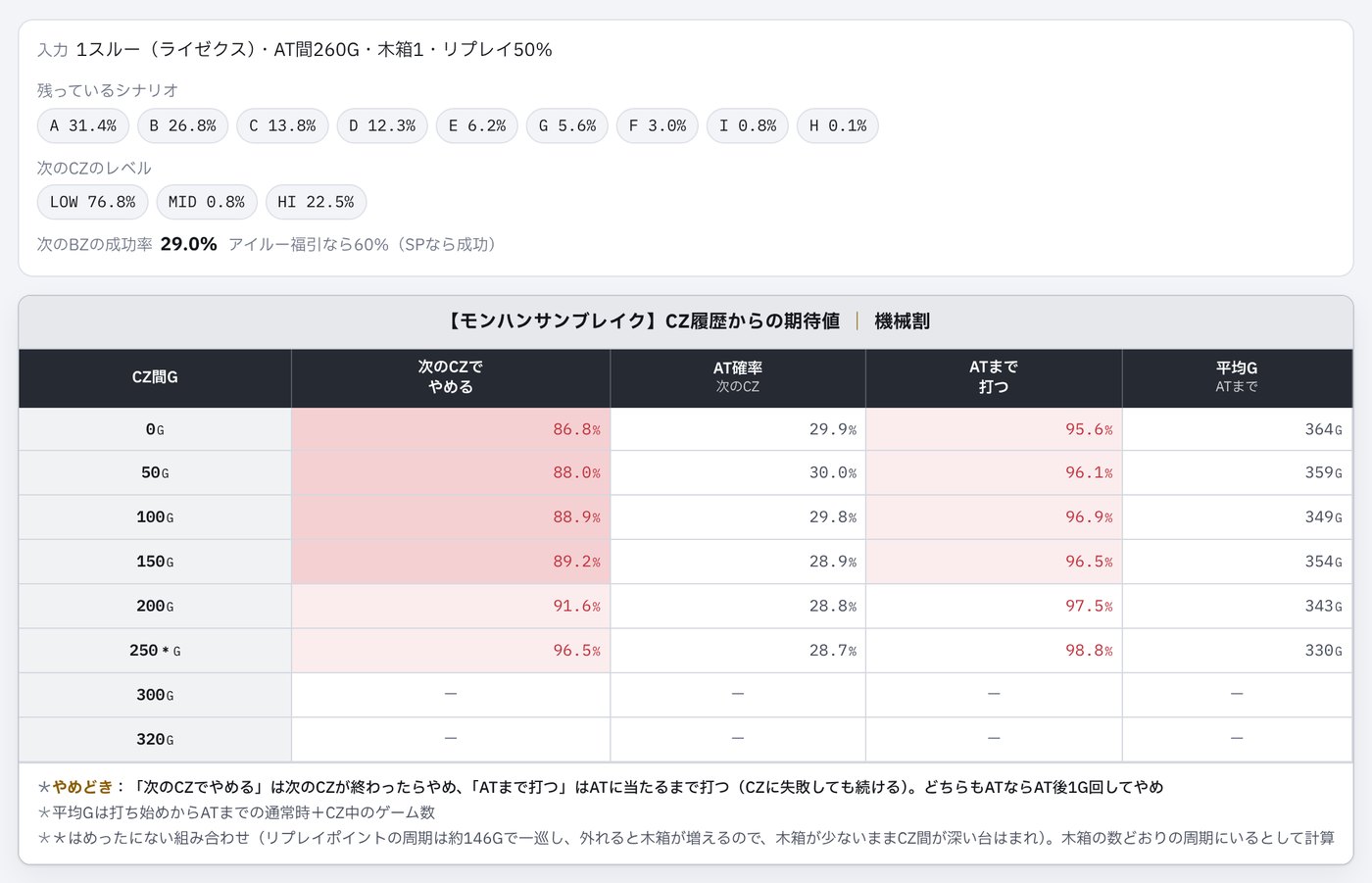Screen dimensions: 1372x883
Task: Select the '150G' row label
Action: click(x=155, y=562)
